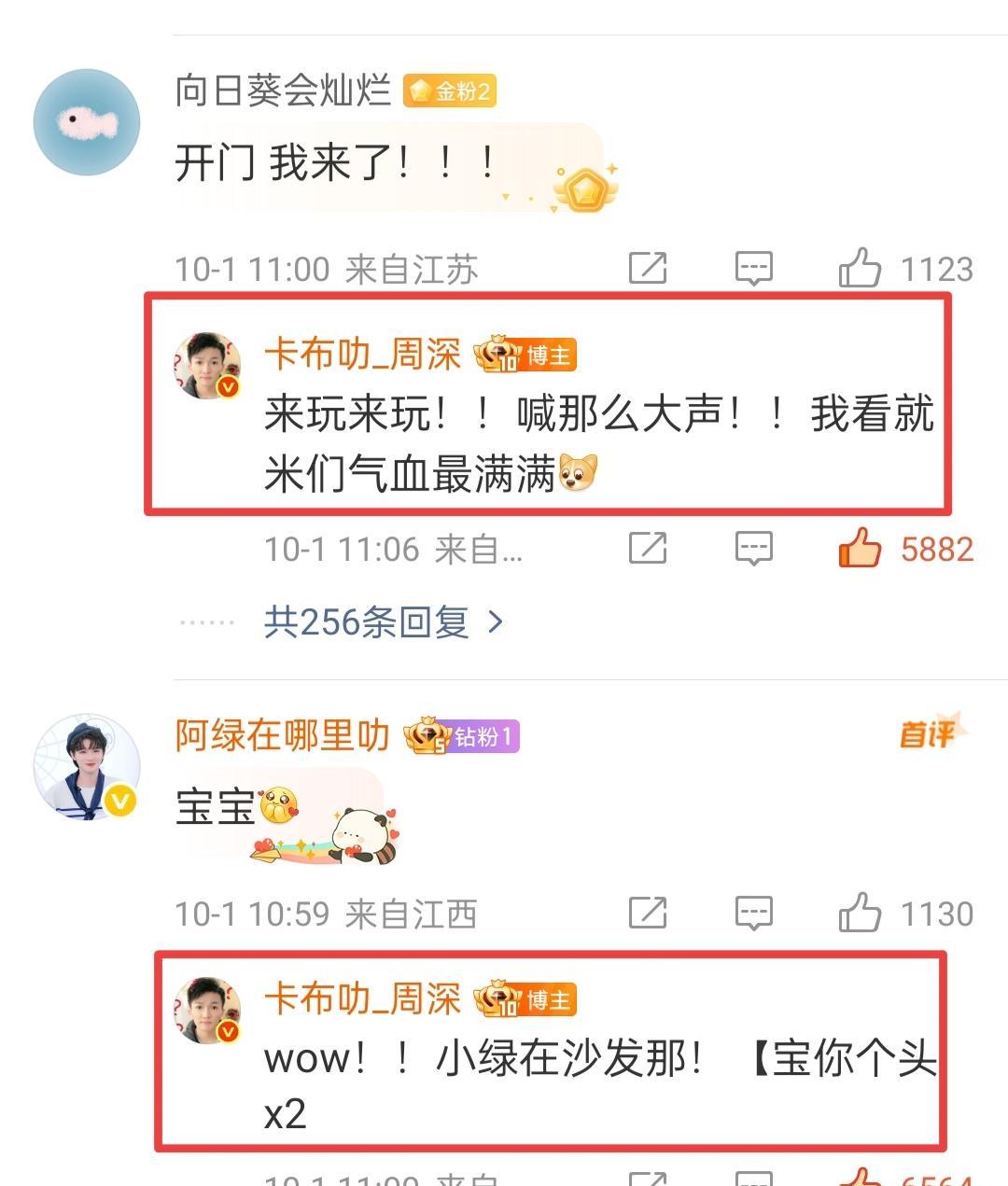Tap 周深 avatar in wow reply
Image resolution: width=1008 pixels, height=1186 pixels.
tap(207, 1010)
